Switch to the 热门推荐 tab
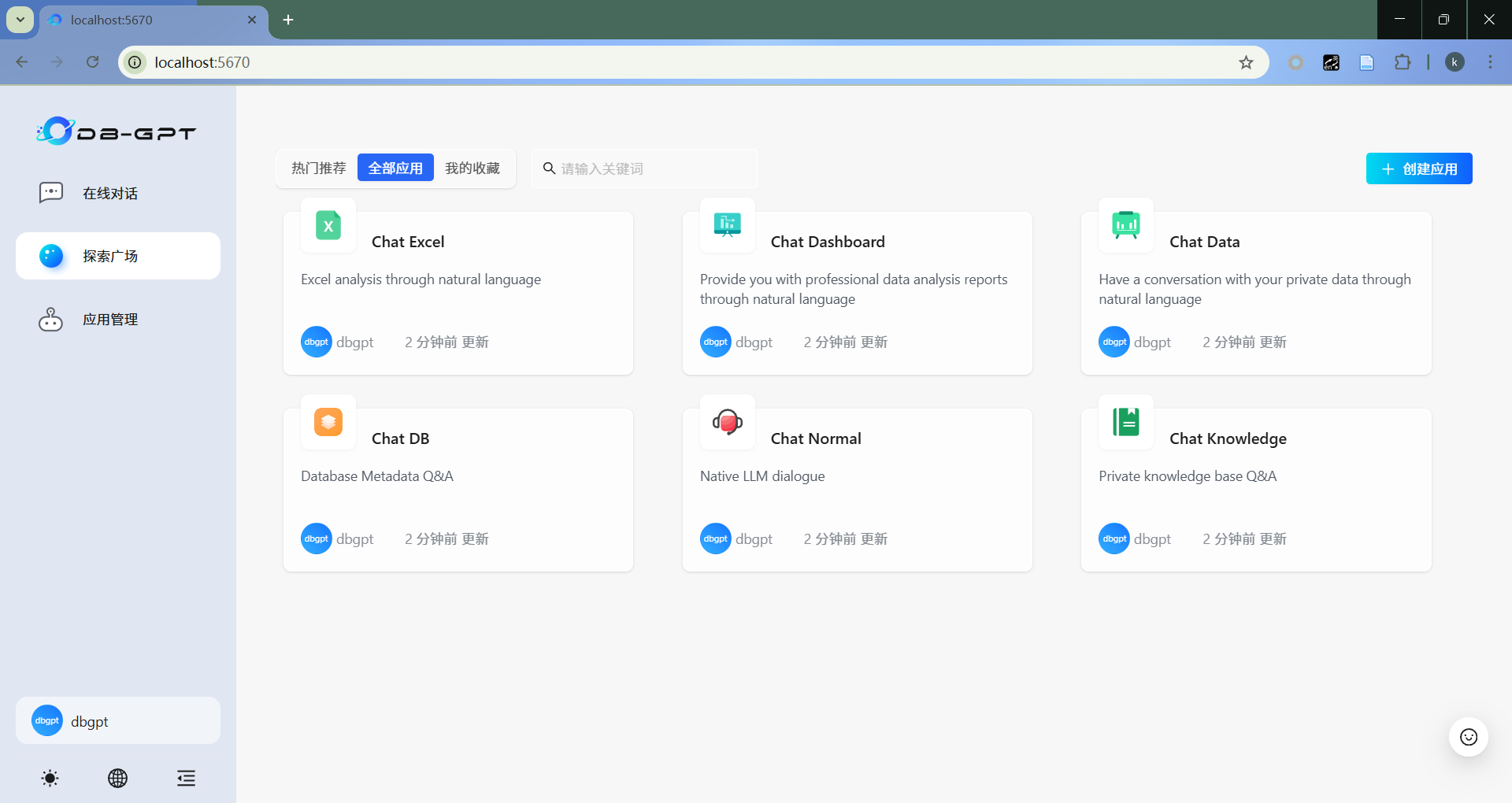The width and height of the screenshot is (1512, 803). tap(318, 168)
